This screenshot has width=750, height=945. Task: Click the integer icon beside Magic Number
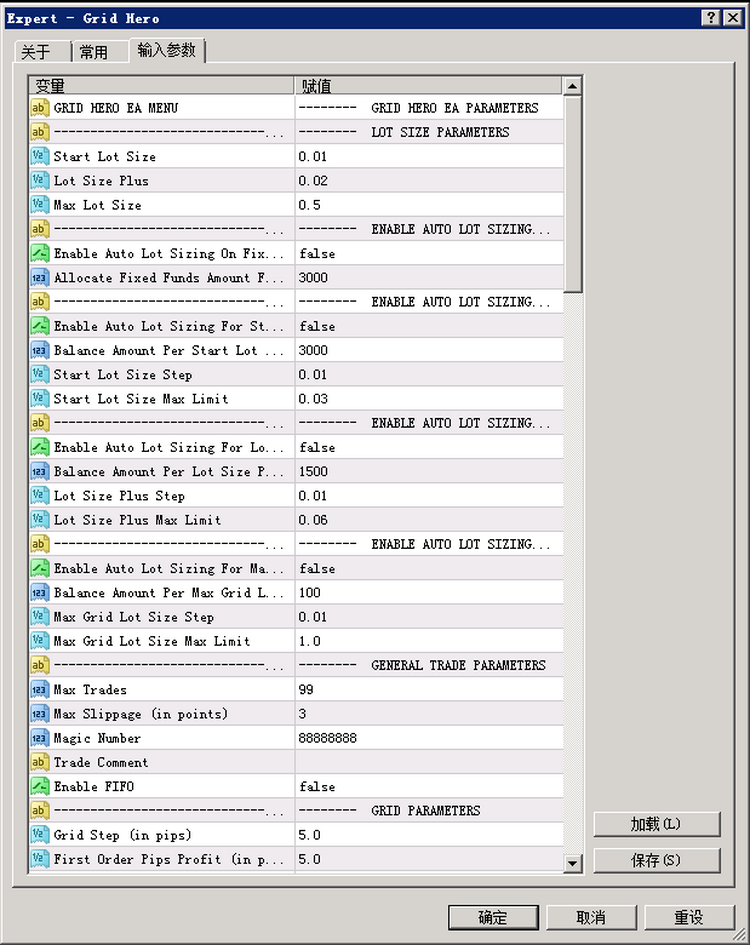pyautogui.click(x=39, y=738)
